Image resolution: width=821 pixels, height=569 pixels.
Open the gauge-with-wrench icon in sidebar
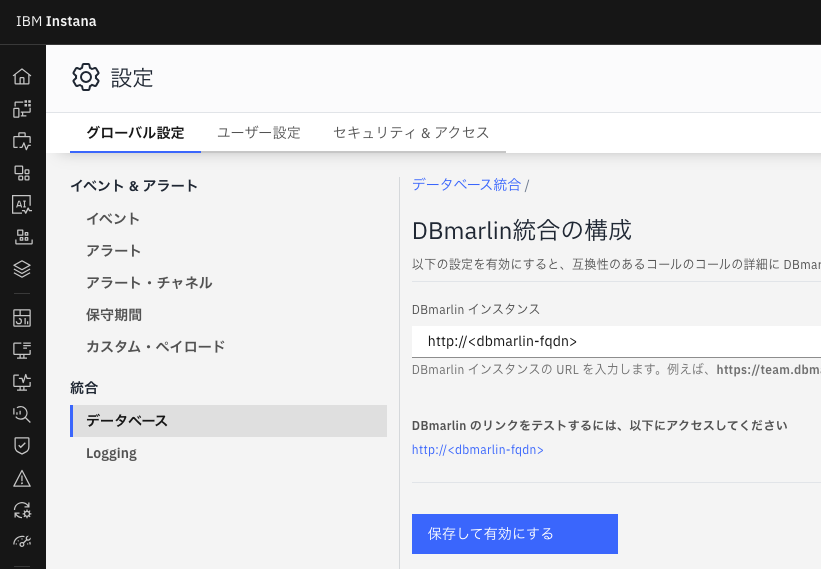22,541
